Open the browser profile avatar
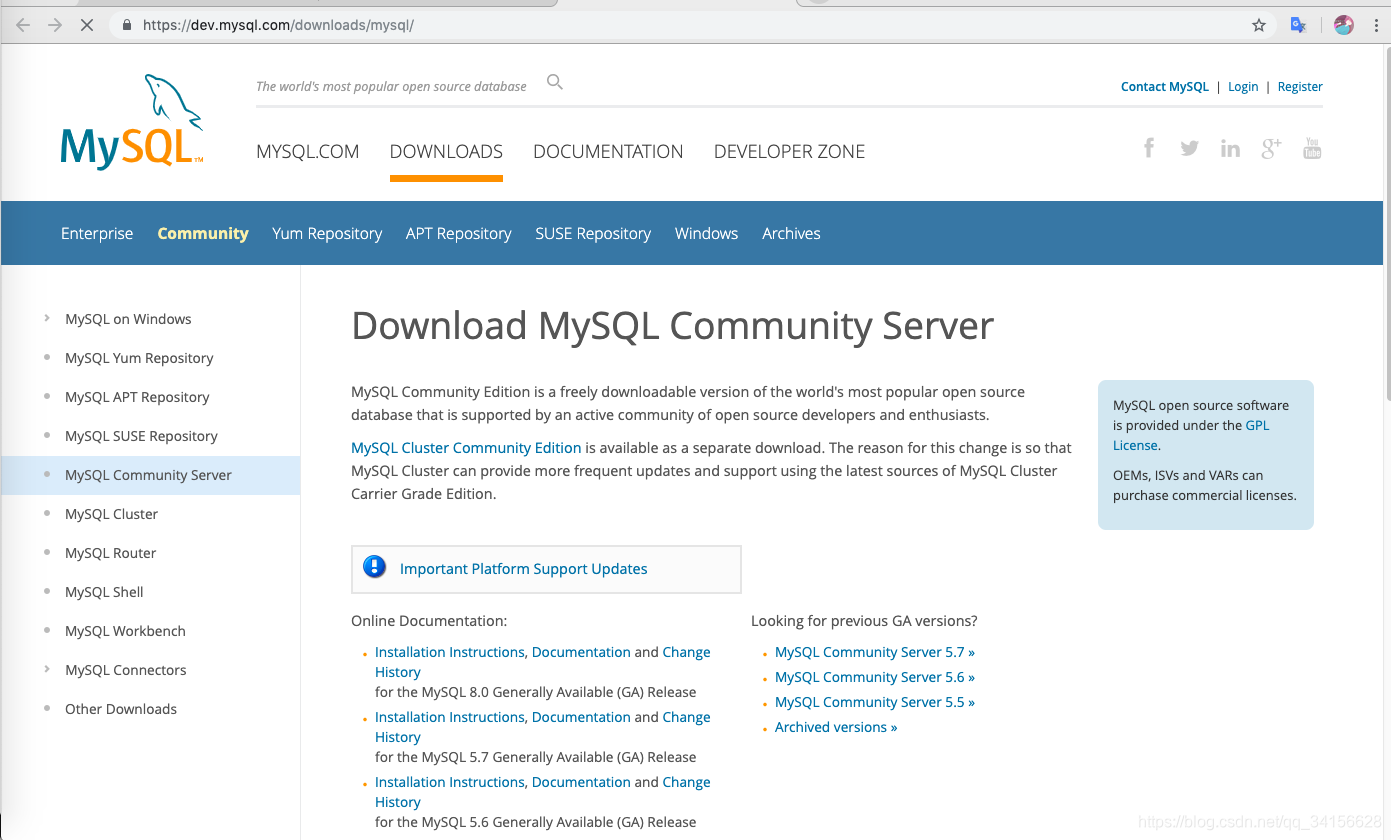Image resolution: width=1391 pixels, height=840 pixels. (x=1344, y=25)
